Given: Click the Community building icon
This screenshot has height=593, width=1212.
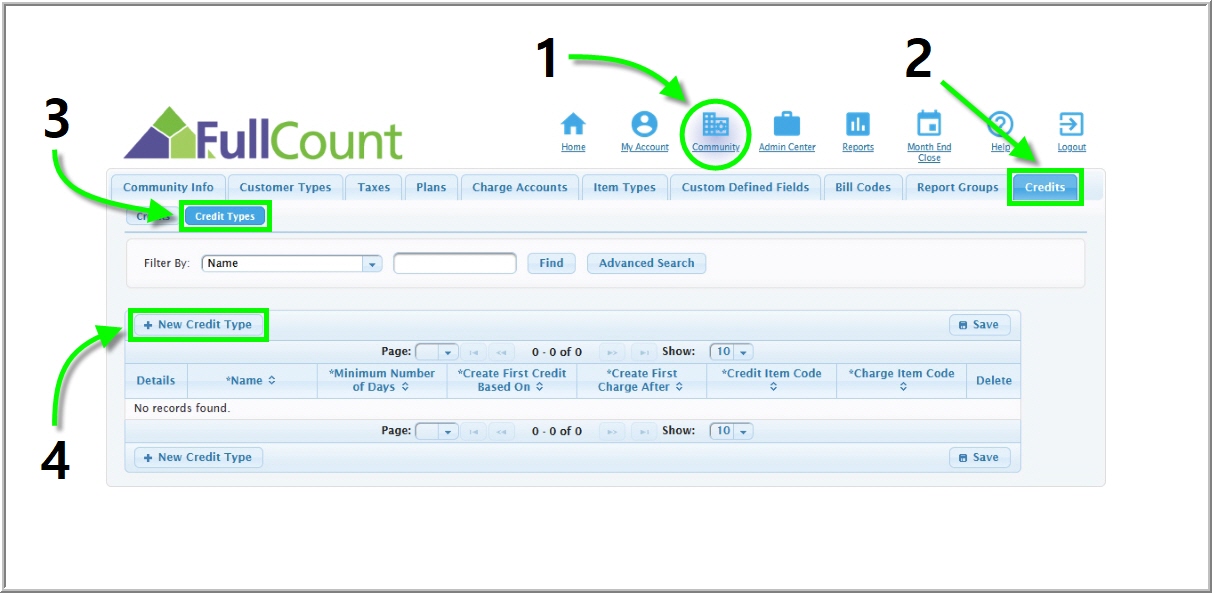Looking at the screenshot, I should pos(716,125).
